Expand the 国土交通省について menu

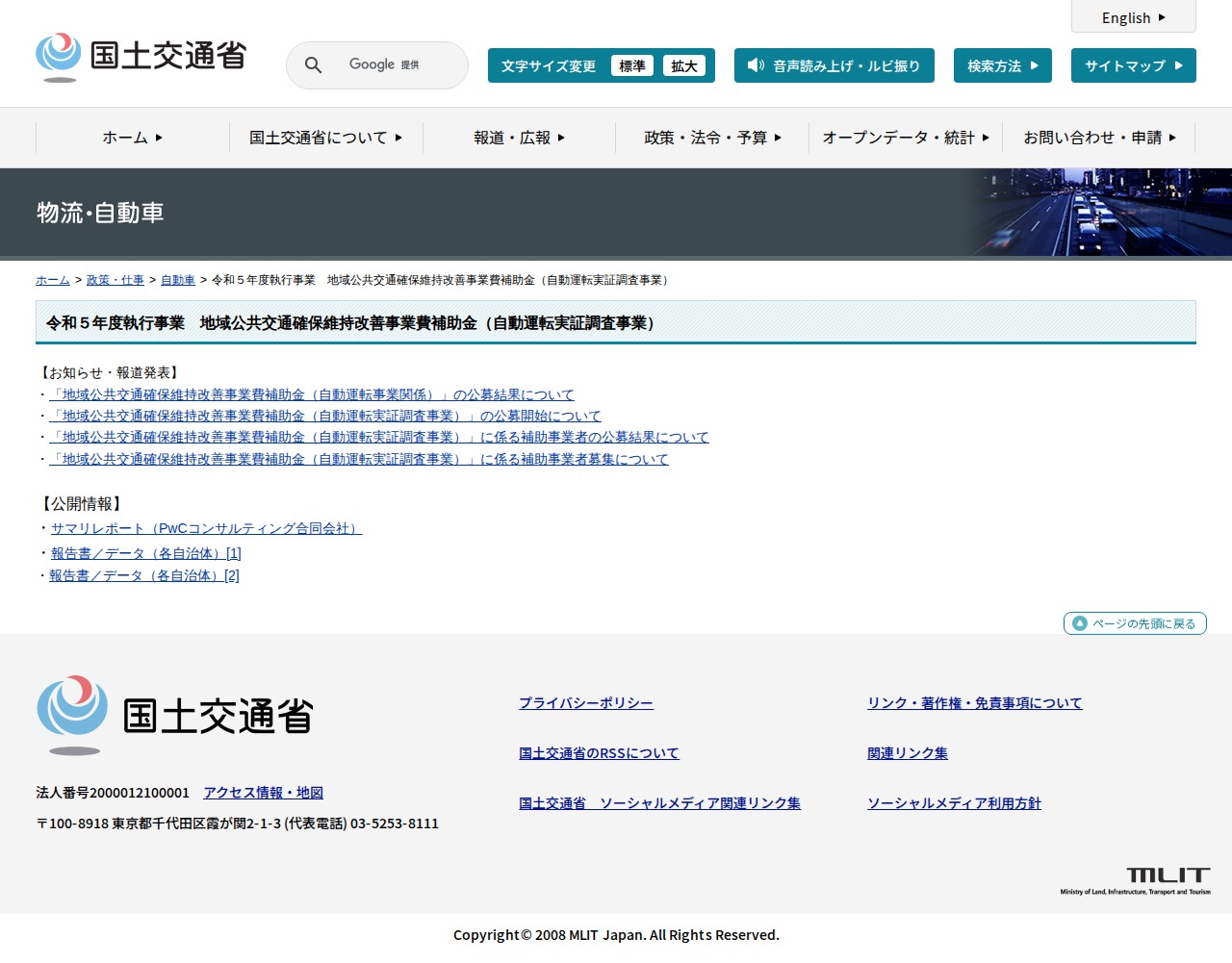point(325,138)
